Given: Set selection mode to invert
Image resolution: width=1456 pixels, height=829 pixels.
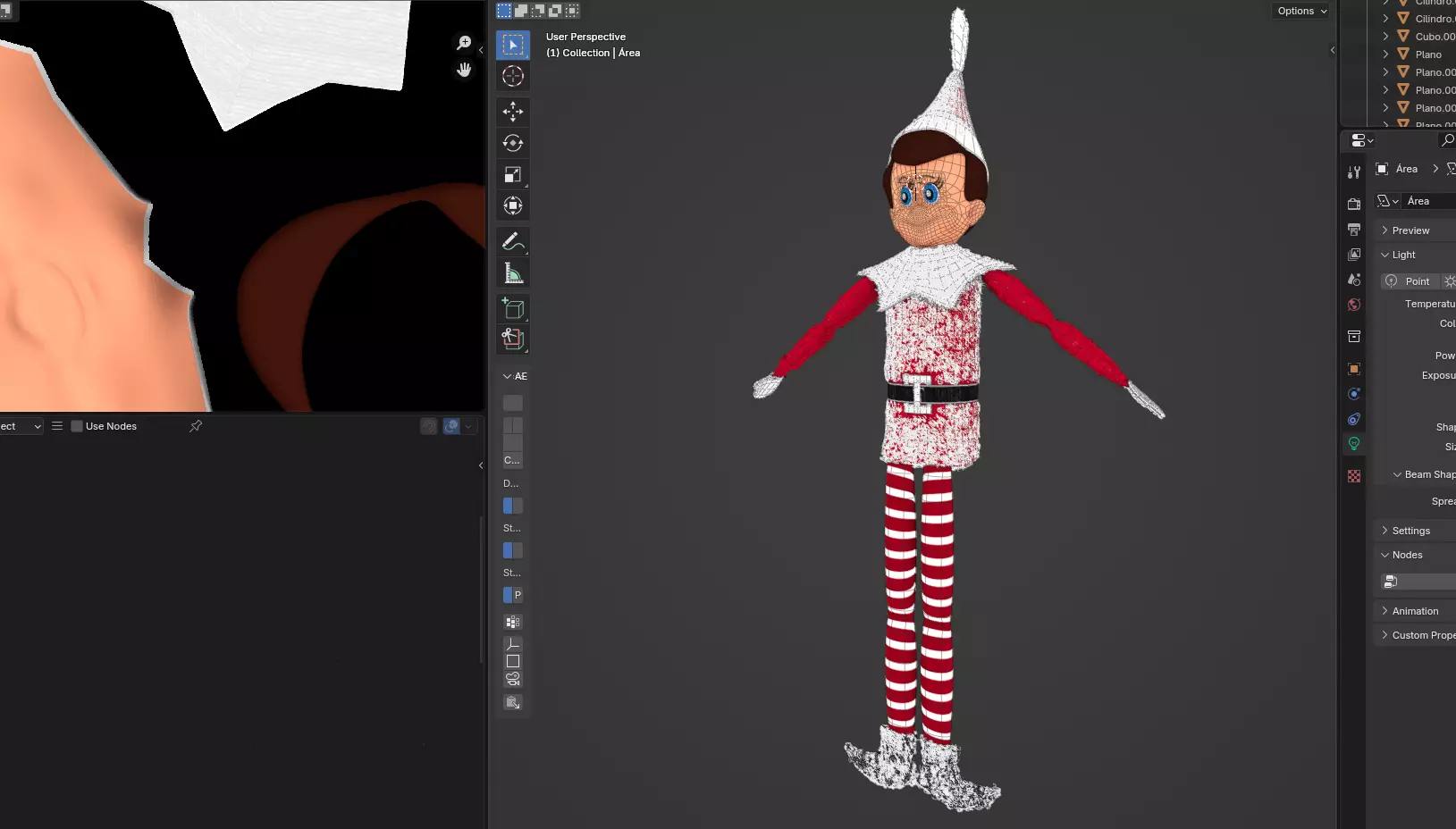Looking at the screenshot, I should [555, 11].
